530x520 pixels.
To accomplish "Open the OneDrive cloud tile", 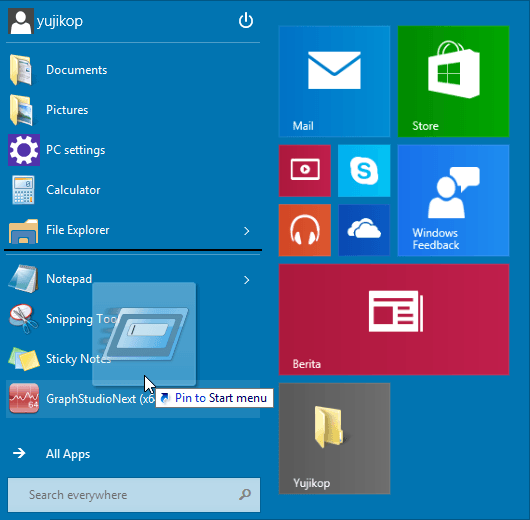I will 364,230.
